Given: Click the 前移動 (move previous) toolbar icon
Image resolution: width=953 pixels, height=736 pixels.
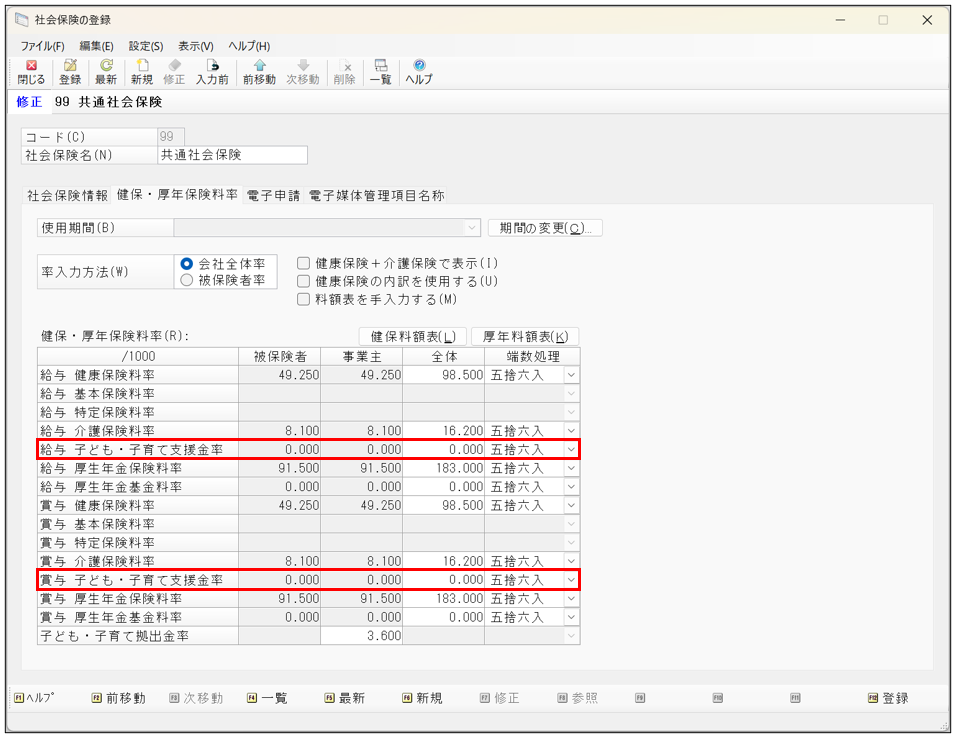Looking at the screenshot, I should (x=259, y=71).
